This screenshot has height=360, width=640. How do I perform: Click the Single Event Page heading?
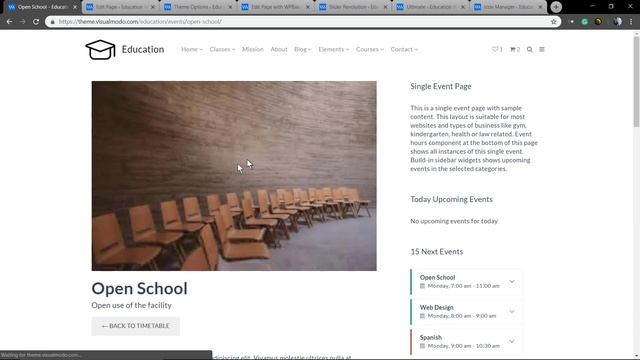pos(441,87)
